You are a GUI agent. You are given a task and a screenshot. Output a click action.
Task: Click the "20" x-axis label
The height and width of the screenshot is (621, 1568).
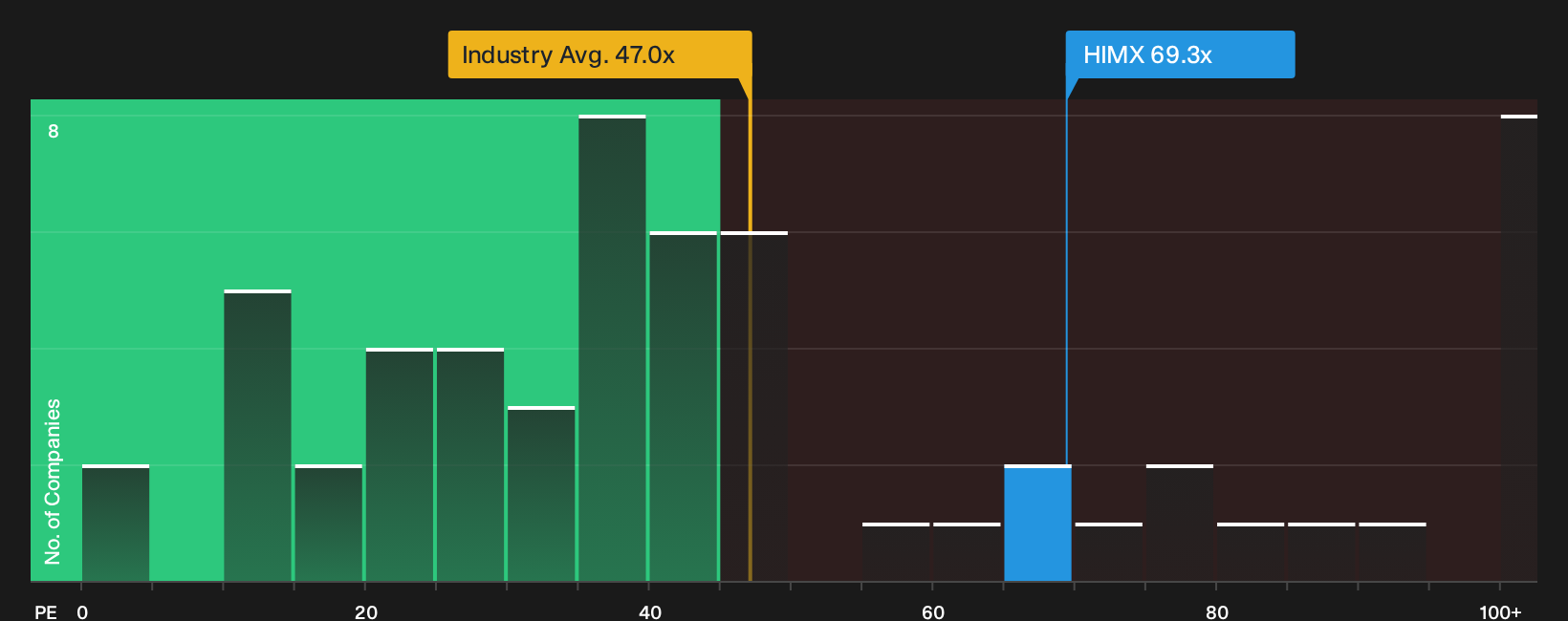[x=366, y=611]
